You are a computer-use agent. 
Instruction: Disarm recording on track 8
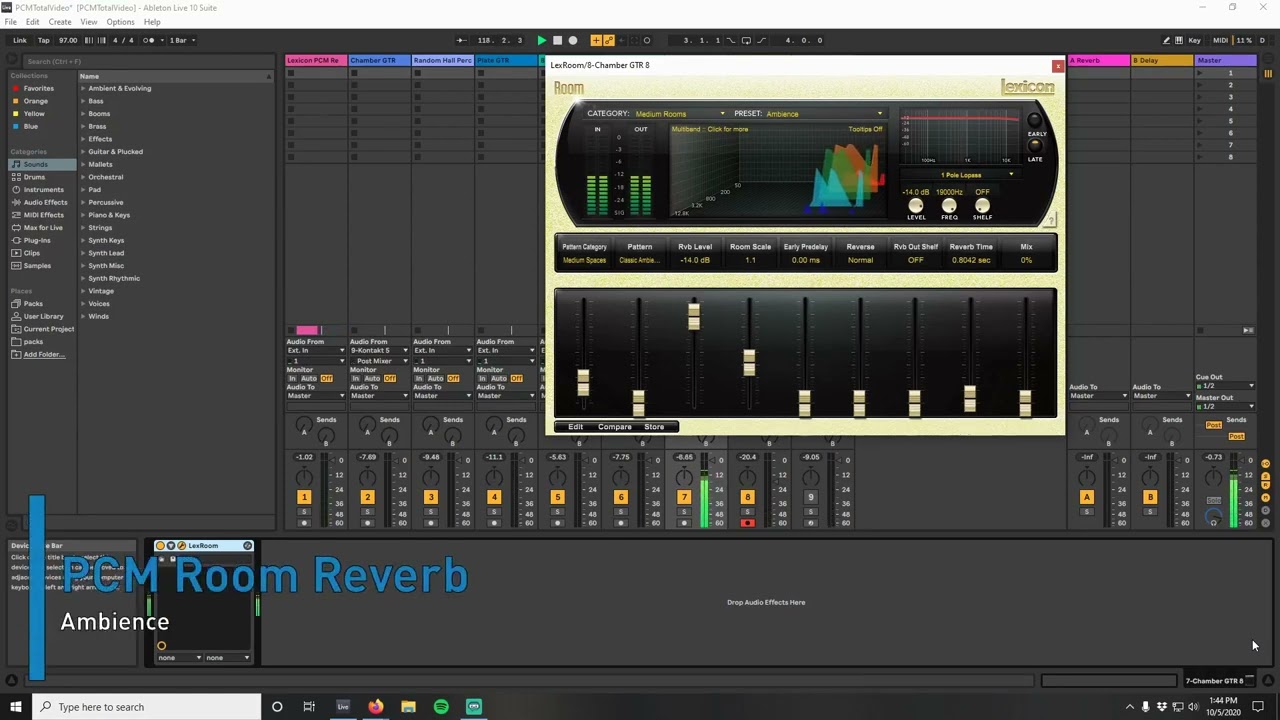(747, 523)
